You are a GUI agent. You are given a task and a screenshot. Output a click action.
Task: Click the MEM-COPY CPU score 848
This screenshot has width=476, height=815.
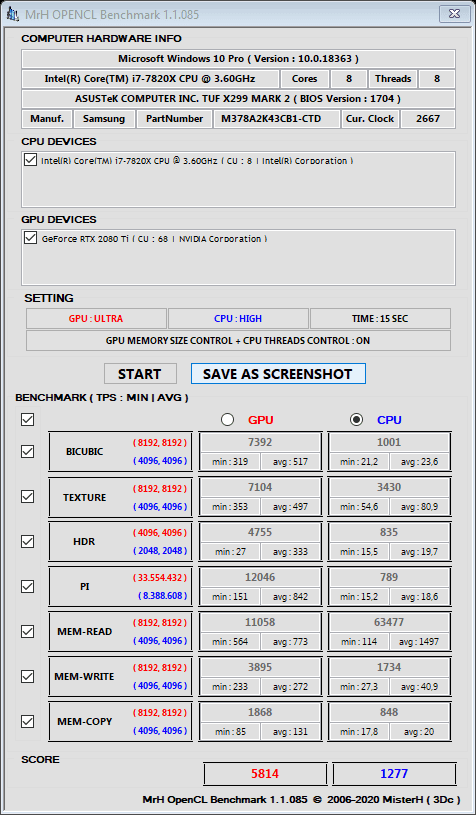coord(389,712)
